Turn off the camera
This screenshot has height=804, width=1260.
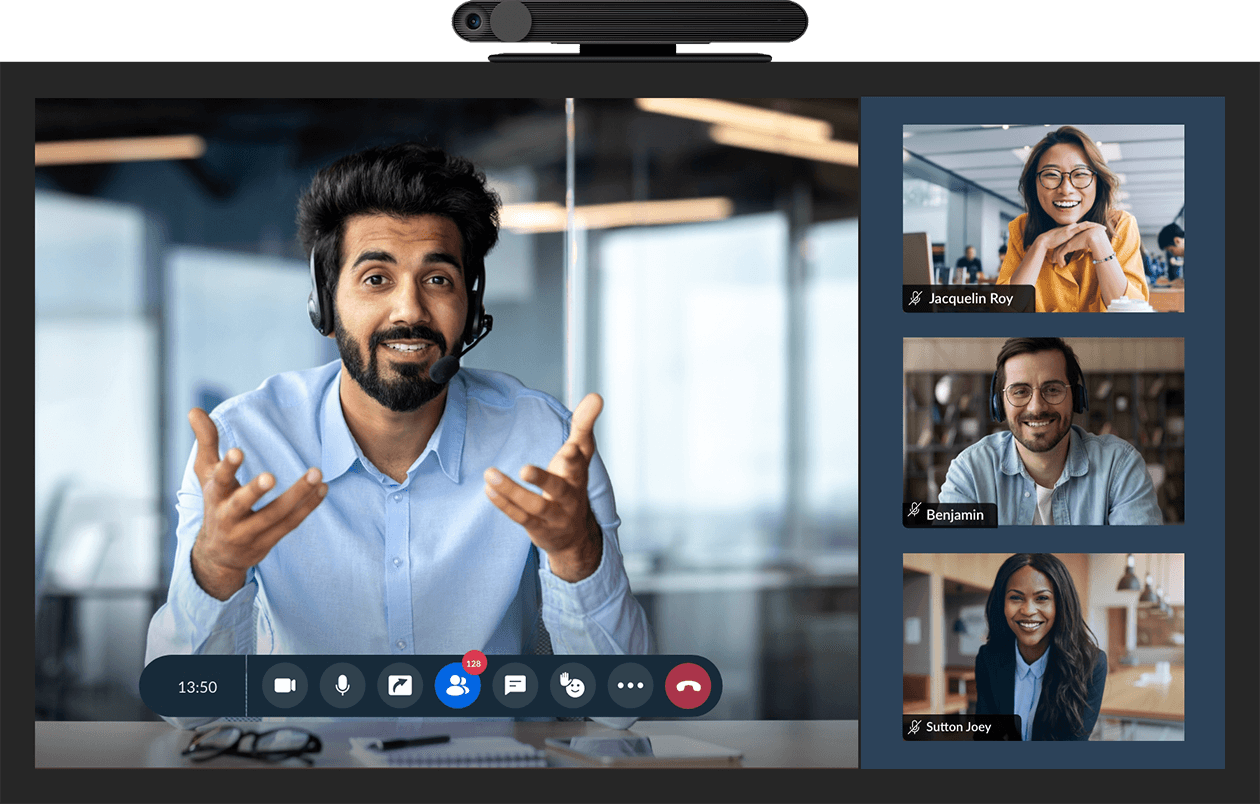point(284,685)
